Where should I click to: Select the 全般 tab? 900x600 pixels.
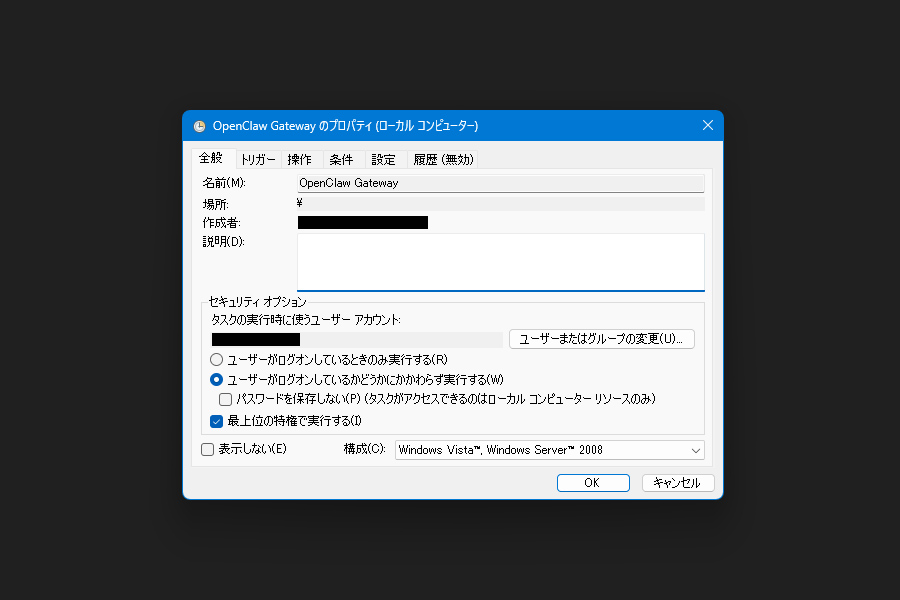(212, 158)
